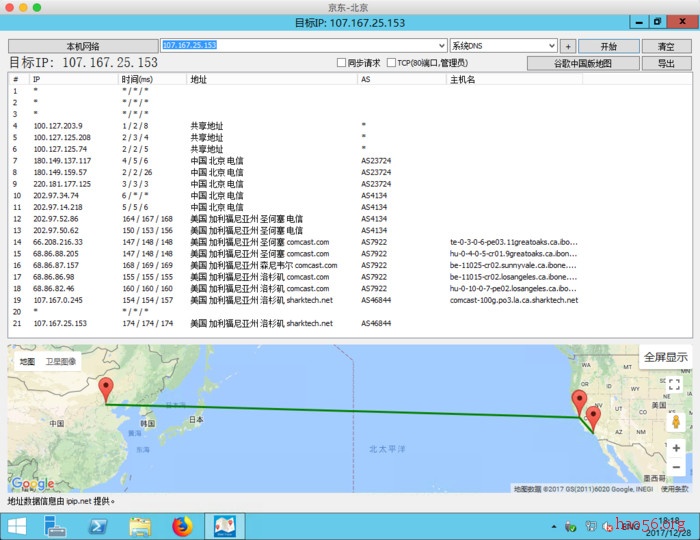The width and height of the screenshot is (700, 540).
Task: Click AS46844 in row 19
Action: 376,300
